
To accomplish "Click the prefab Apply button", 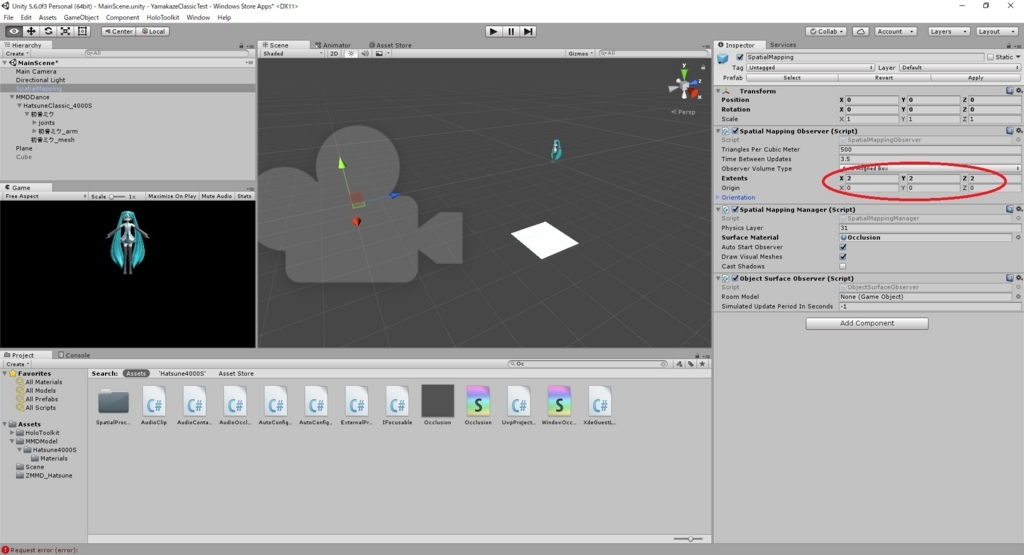I will coord(975,78).
